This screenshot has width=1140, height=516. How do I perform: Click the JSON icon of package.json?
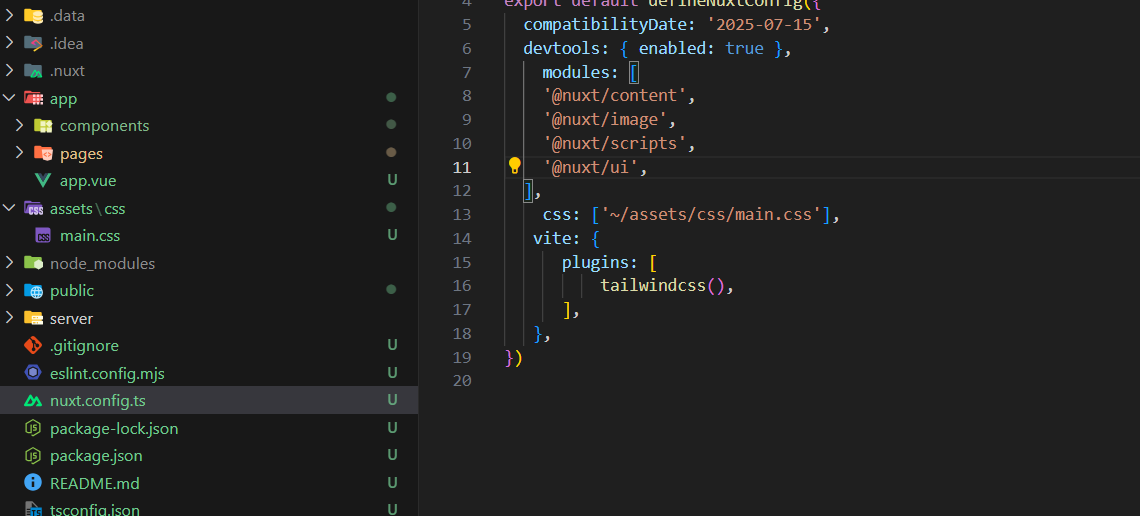click(x=33, y=456)
